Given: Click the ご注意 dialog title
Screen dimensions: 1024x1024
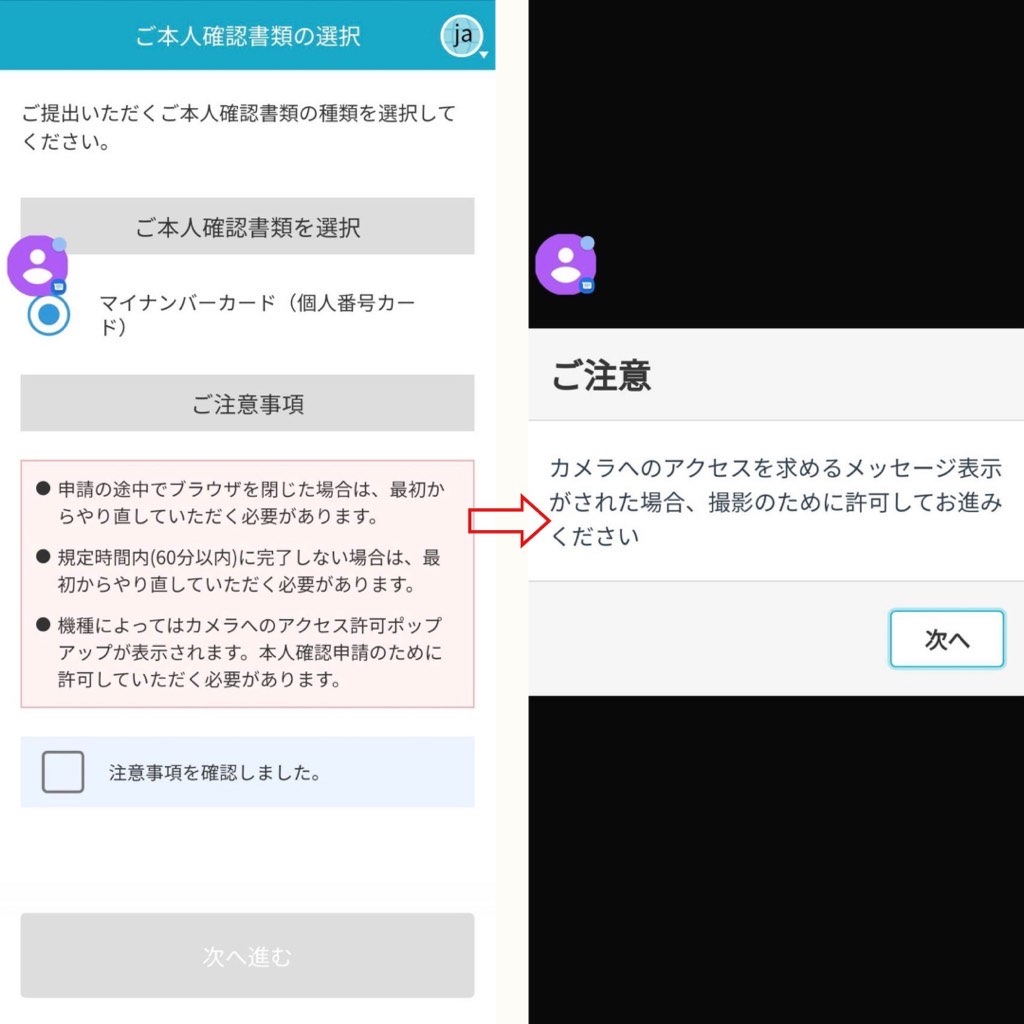Looking at the screenshot, I should click(601, 376).
